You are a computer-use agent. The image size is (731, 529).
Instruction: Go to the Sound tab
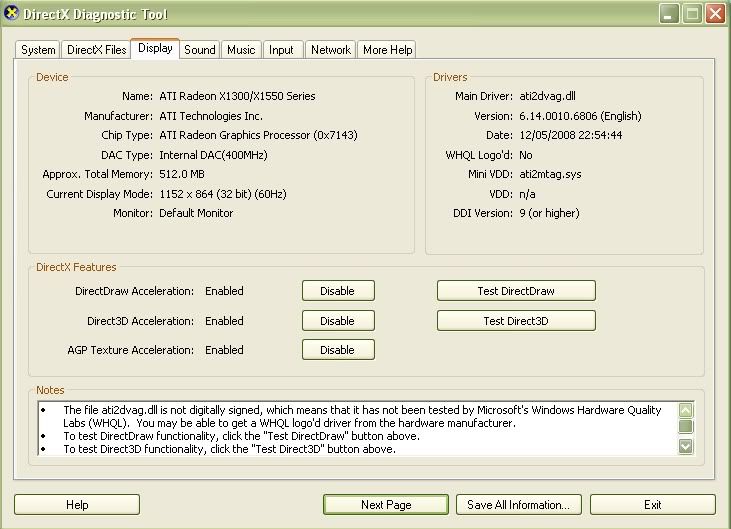tap(200, 49)
